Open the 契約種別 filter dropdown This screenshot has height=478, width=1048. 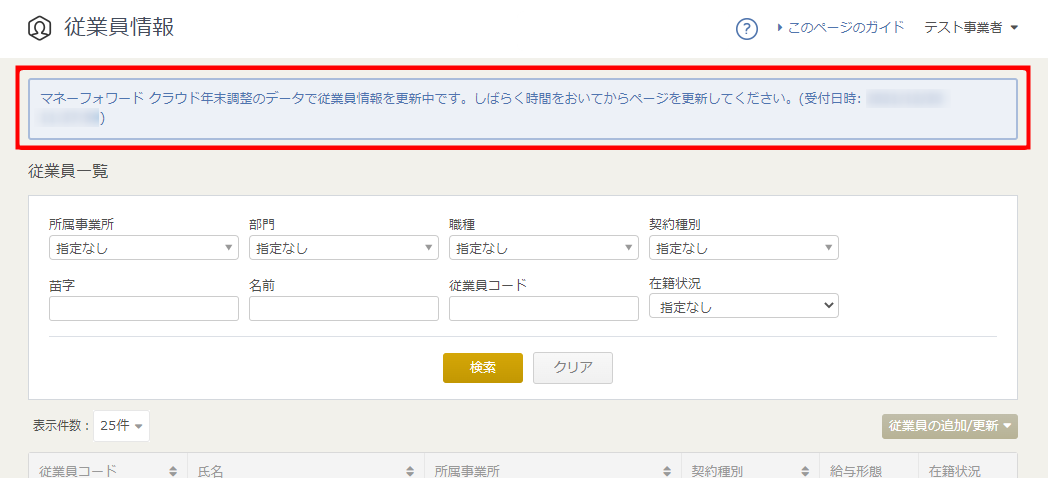(743, 248)
